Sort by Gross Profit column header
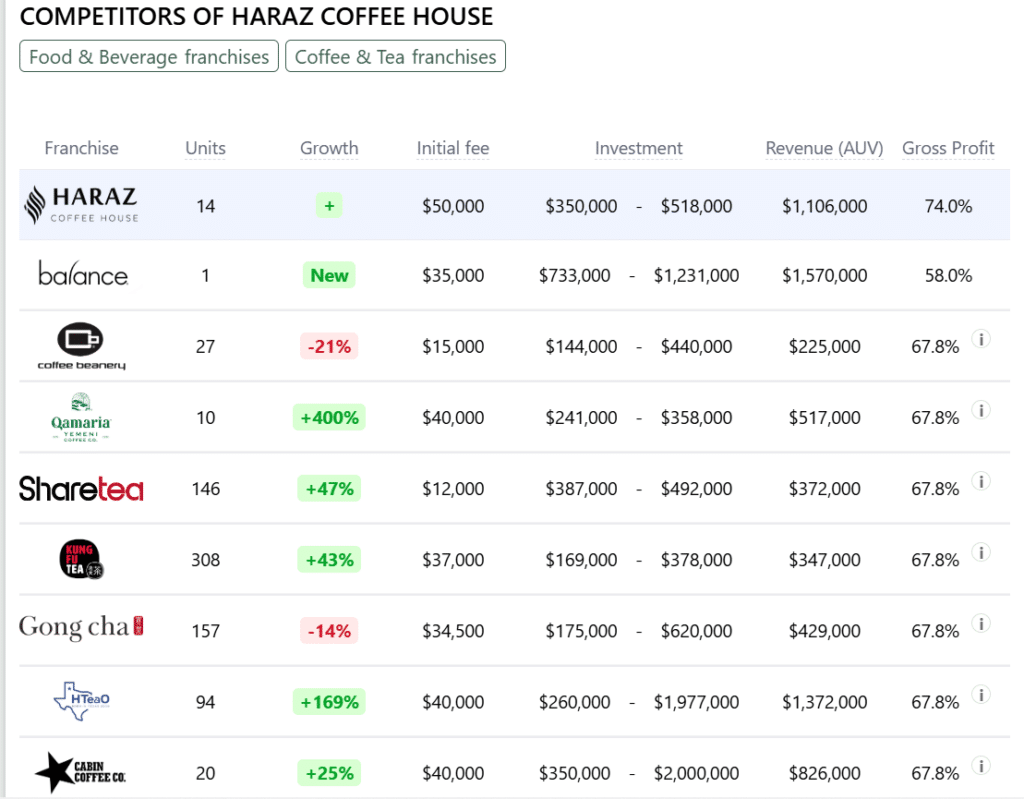This screenshot has height=799, width=1024. tap(948, 148)
